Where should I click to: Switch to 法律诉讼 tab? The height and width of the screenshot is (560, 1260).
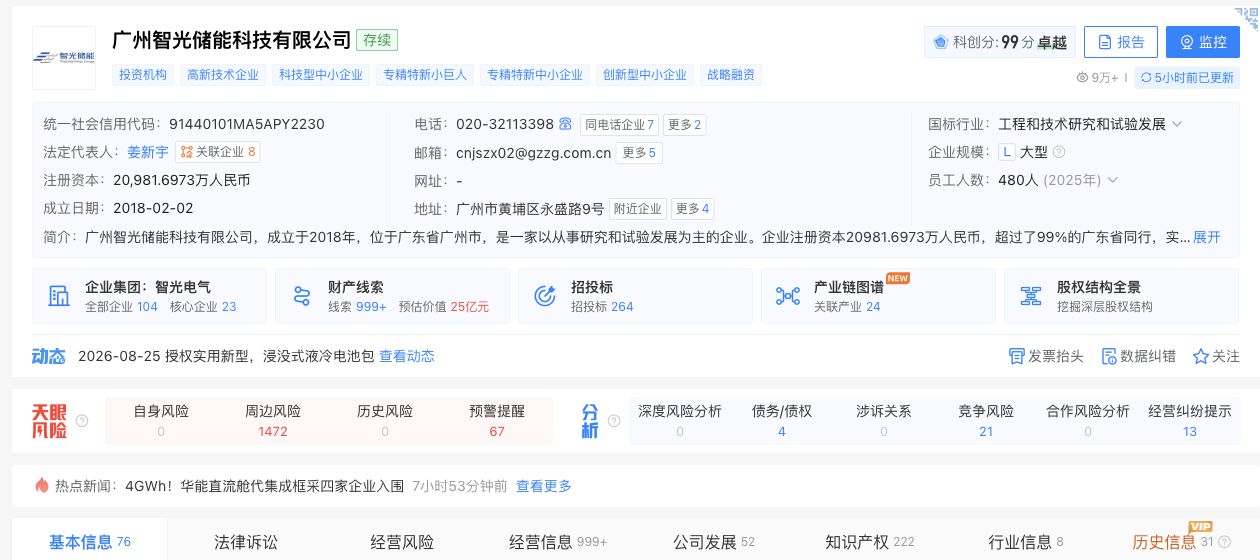tap(246, 542)
